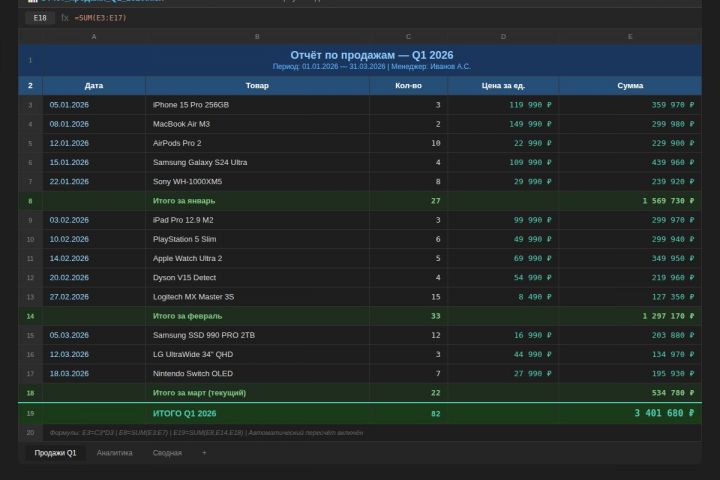Select cell iPhone 15 Pro 256GB

coord(257,105)
